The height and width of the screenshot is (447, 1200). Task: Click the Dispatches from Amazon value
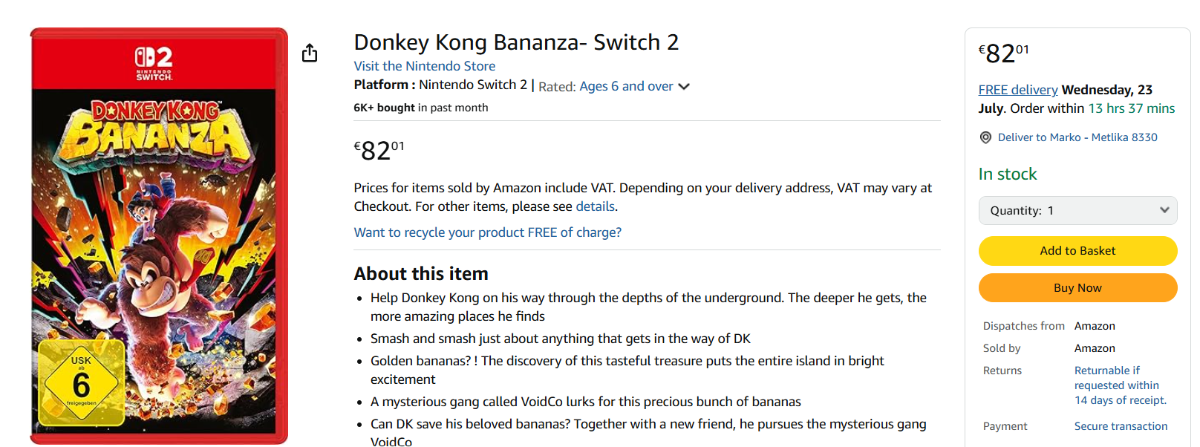[1095, 326]
